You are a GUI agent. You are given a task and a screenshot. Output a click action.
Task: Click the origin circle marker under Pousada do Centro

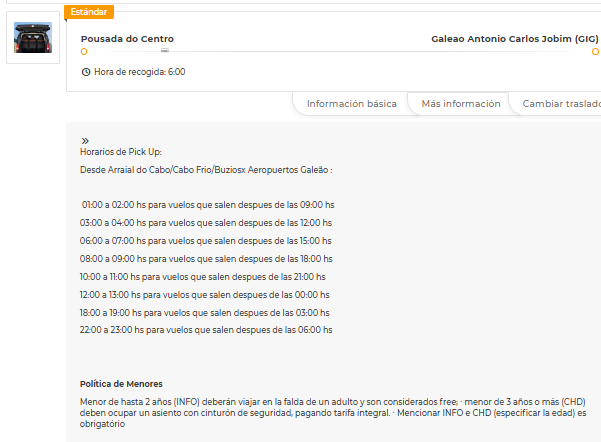(84, 52)
